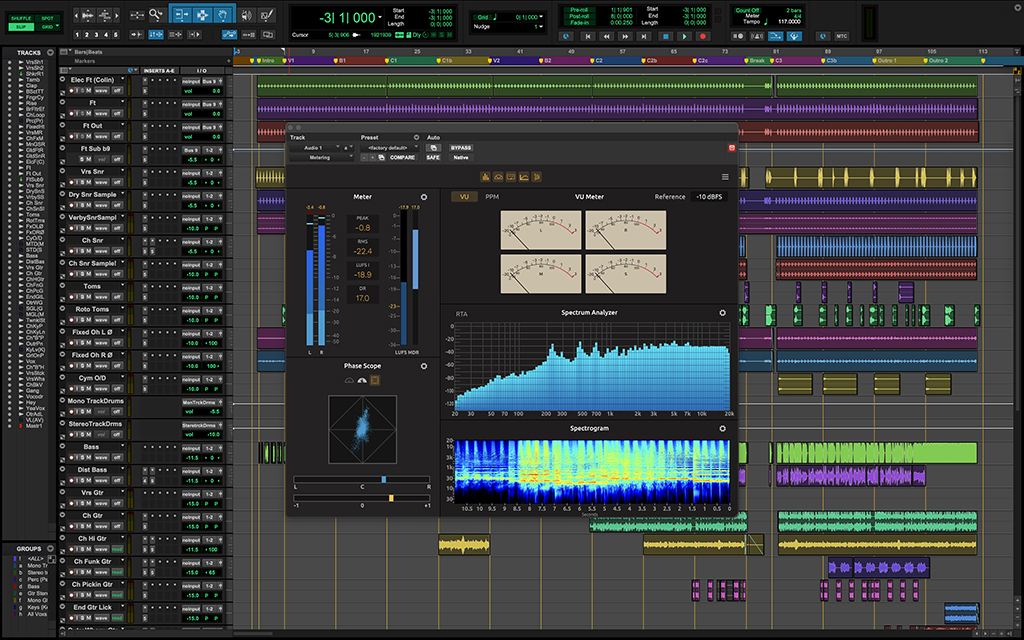Mute the Bass track
This screenshot has height=640, width=1024.
pyautogui.click(x=89, y=457)
